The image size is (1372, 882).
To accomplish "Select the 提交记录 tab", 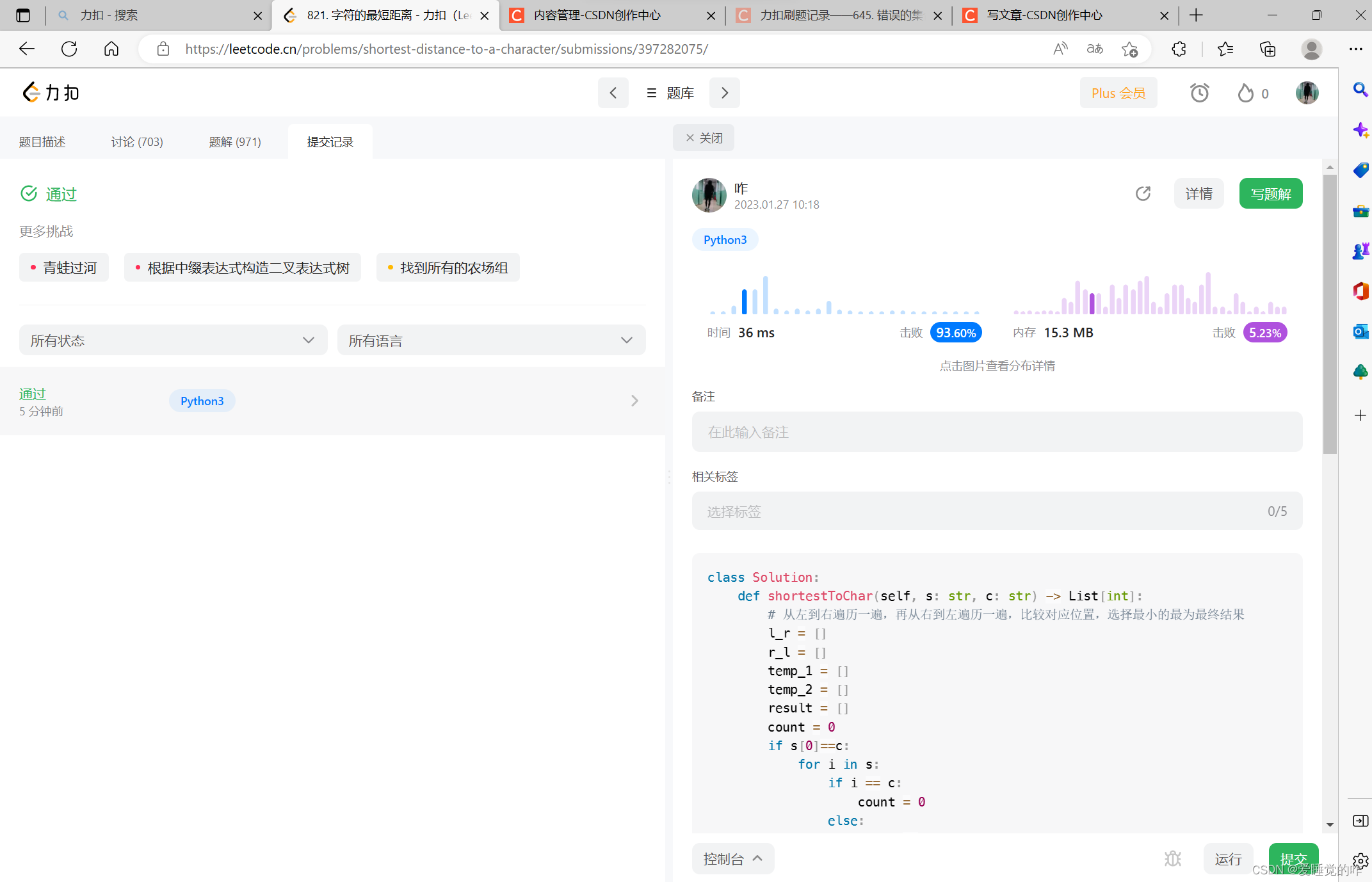I will click(x=330, y=141).
